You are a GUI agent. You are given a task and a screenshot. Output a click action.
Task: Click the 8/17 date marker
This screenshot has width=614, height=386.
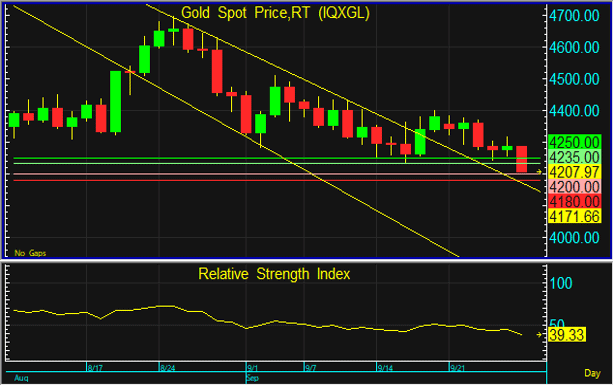[95, 368]
